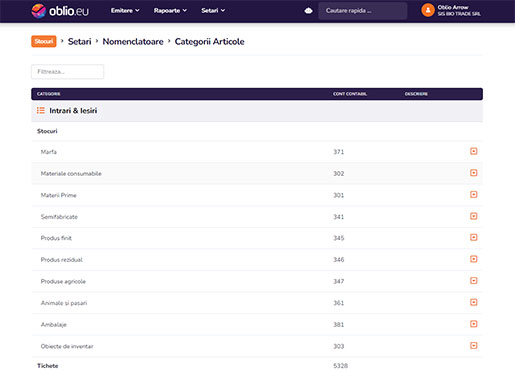Click the action icon for Semifabricate
Image resolution: width=515 pixels, height=371 pixels.
pyautogui.click(x=473, y=216)
